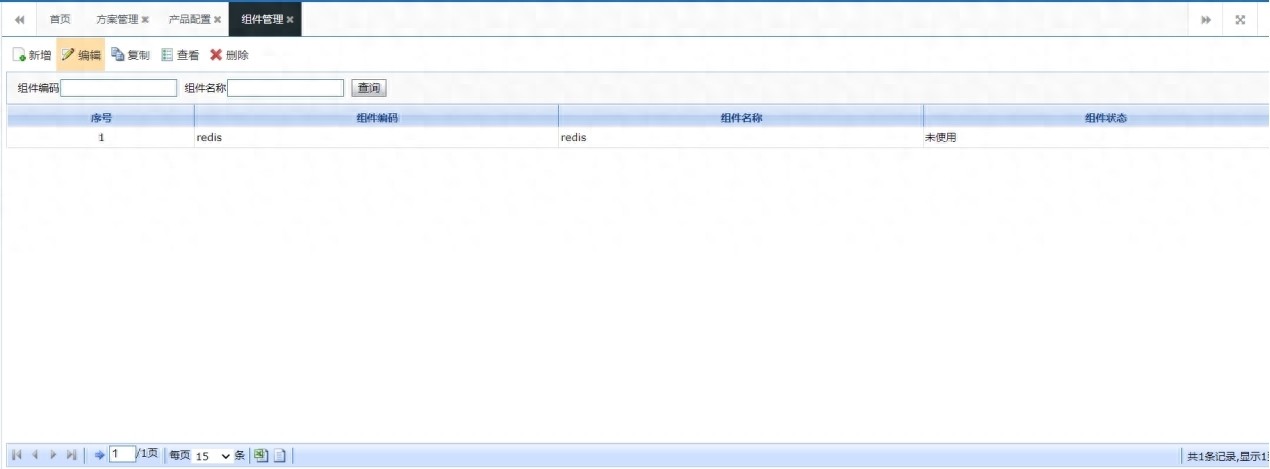Switch to the 首页 tab

click(x=60, y=19)
